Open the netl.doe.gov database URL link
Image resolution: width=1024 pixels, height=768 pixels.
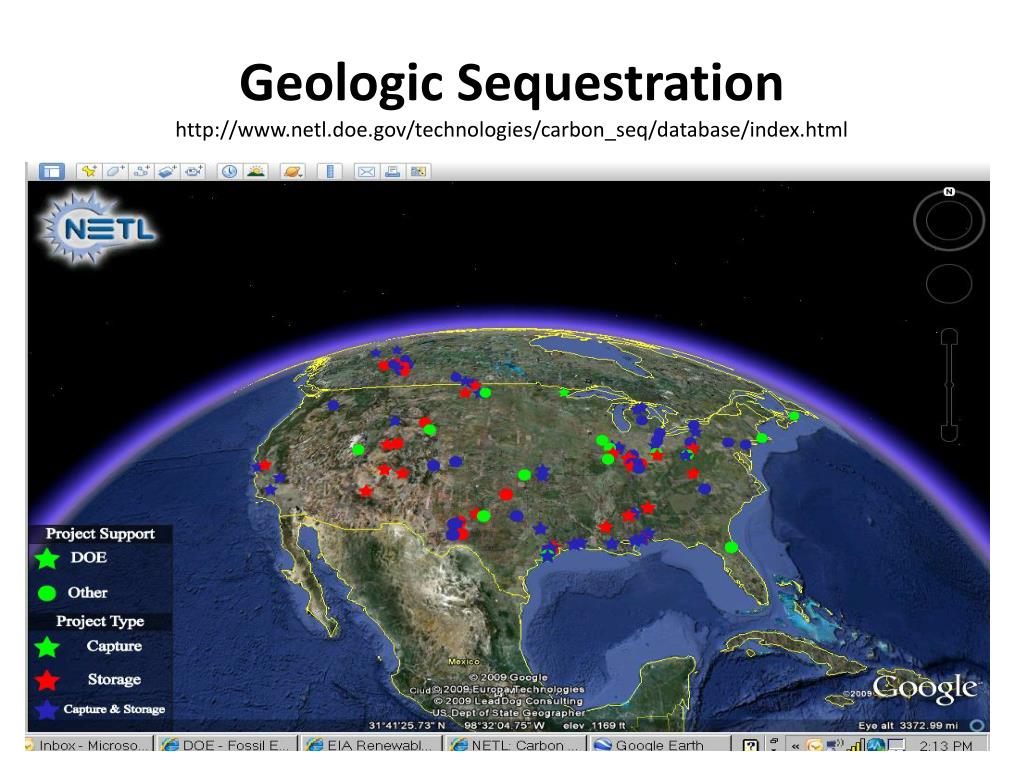click(511, 129)
